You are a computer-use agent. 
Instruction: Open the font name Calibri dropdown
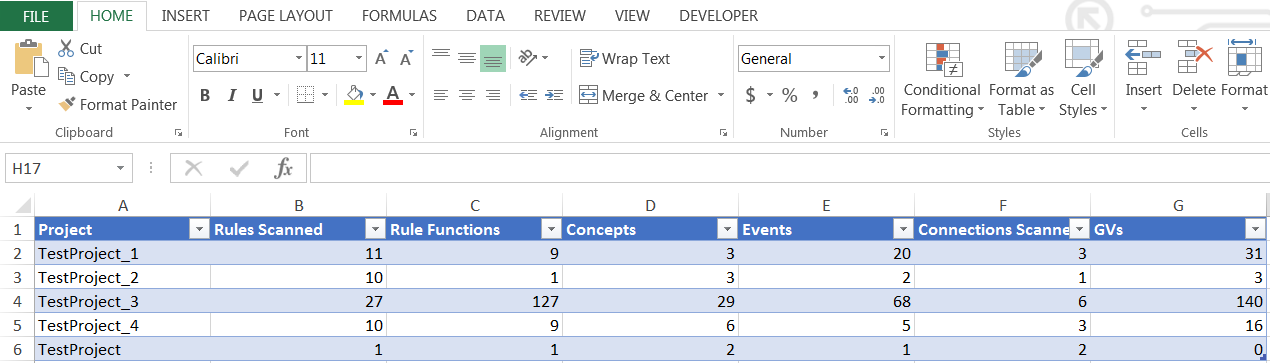(x=298, y=59)
